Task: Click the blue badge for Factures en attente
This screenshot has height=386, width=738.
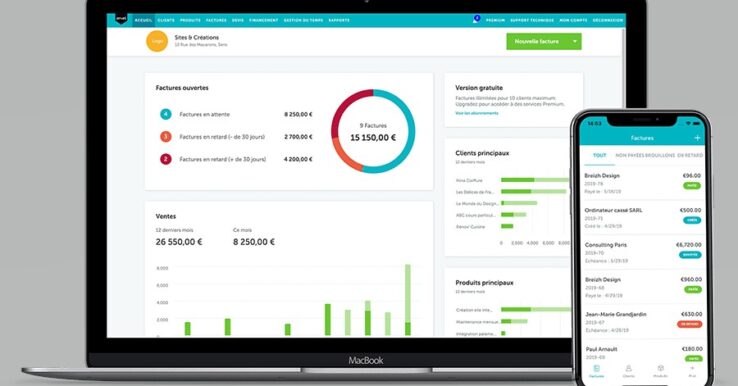Action: point(166,114)
